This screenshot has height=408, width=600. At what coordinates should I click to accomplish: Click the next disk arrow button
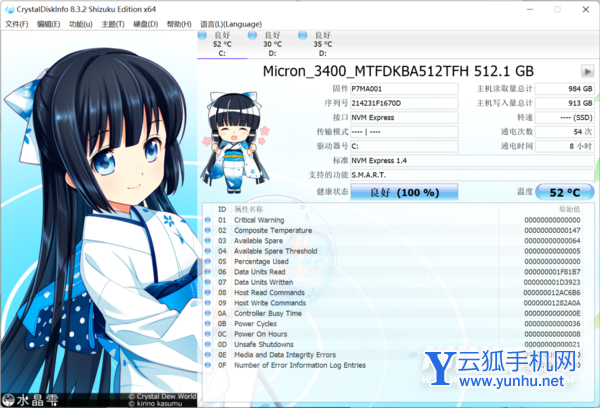coord(587,71)
